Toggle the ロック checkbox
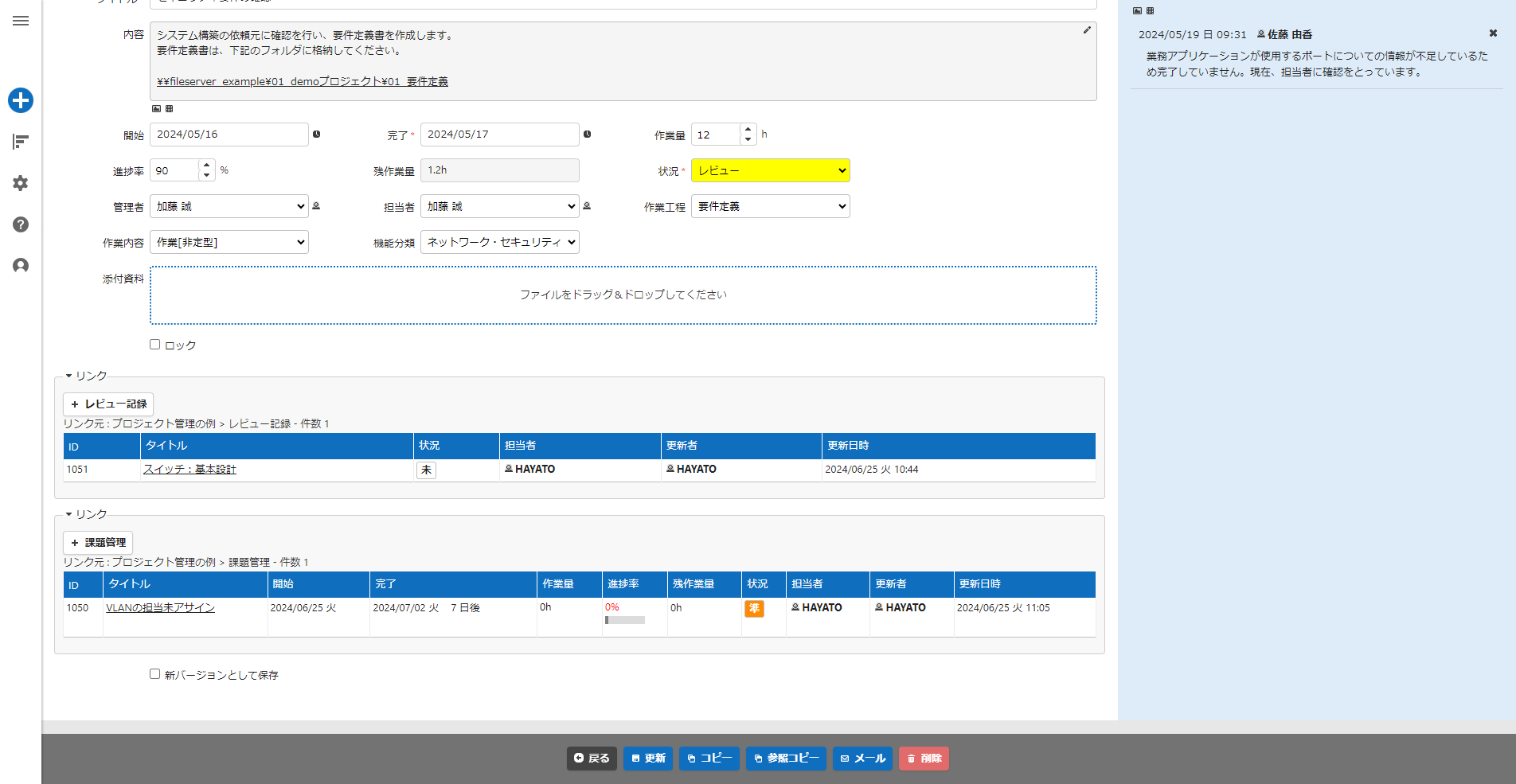 155,345
